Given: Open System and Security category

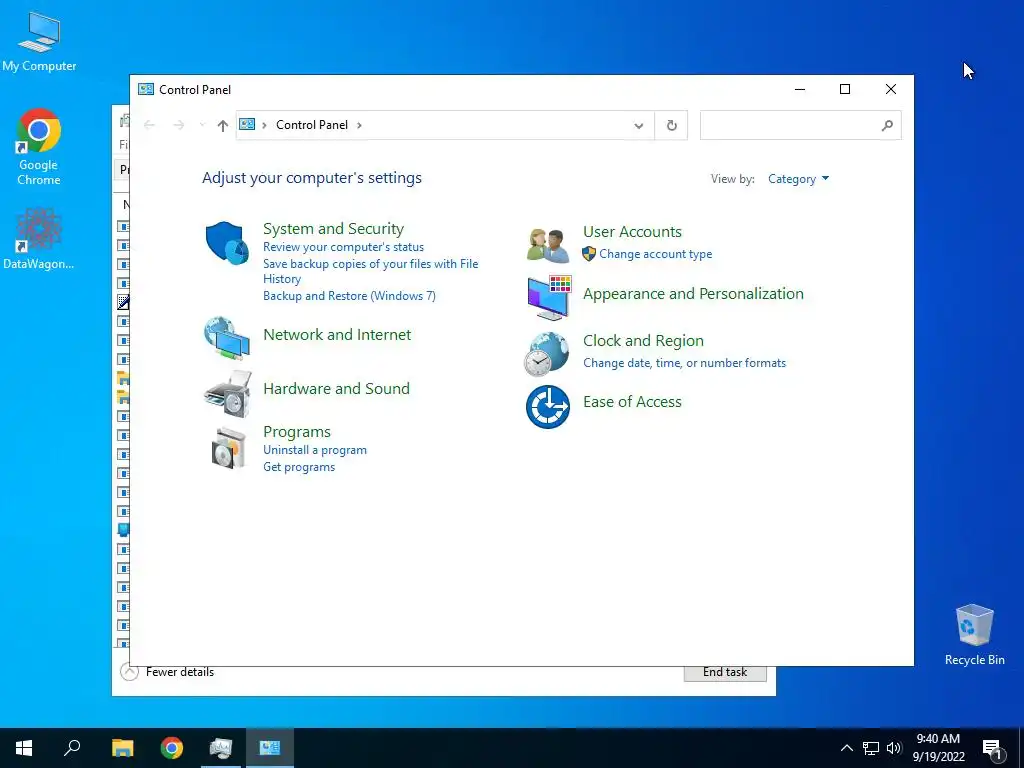Looking at the screenshot, I should click(x=333, y=229).
